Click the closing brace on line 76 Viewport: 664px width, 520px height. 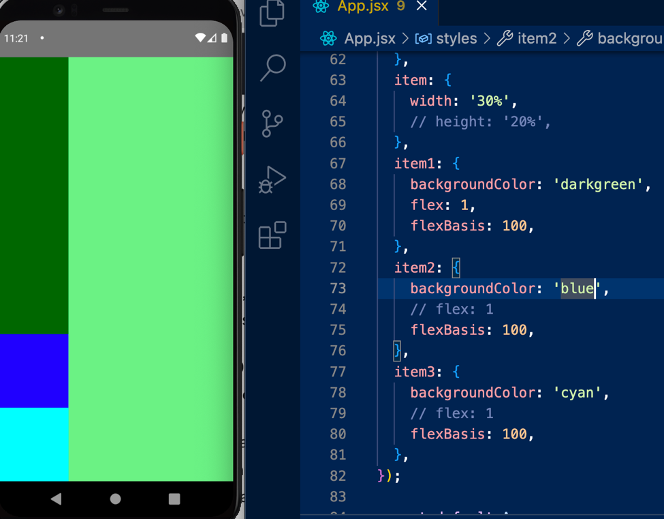(x=397, y=351)
